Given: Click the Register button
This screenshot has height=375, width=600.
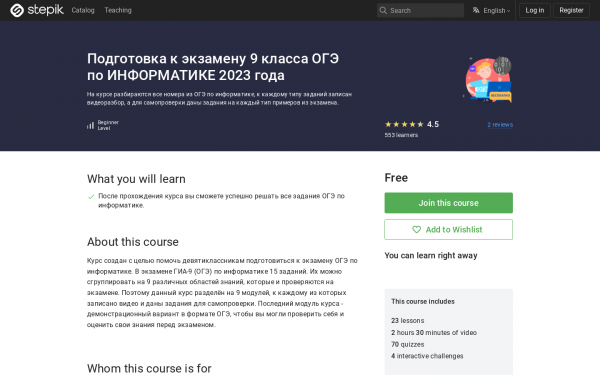Looking at the screenshot, I should [x=571, y=10].
